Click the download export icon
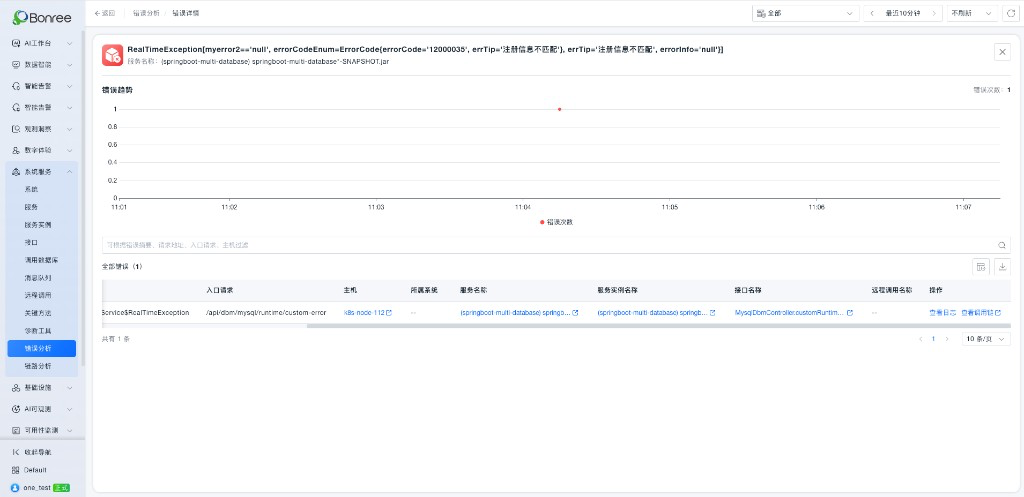 coord(1002,266)
